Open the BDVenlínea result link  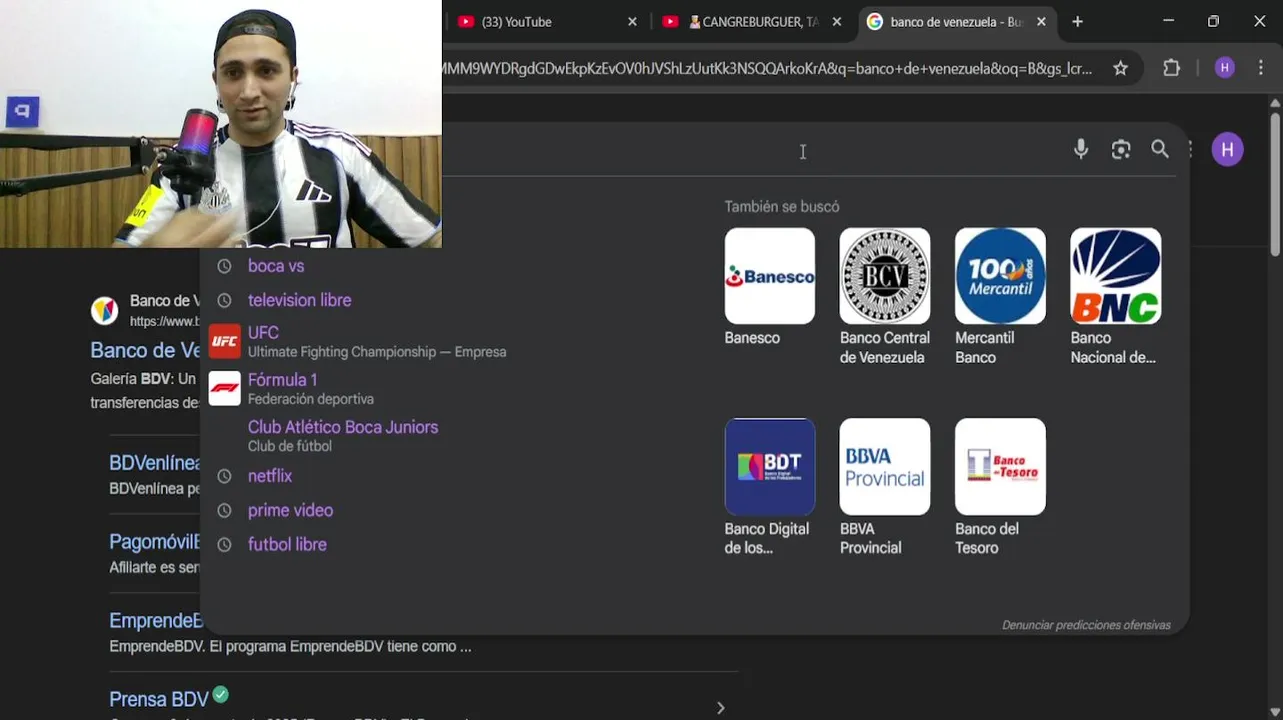click(155, 463)
